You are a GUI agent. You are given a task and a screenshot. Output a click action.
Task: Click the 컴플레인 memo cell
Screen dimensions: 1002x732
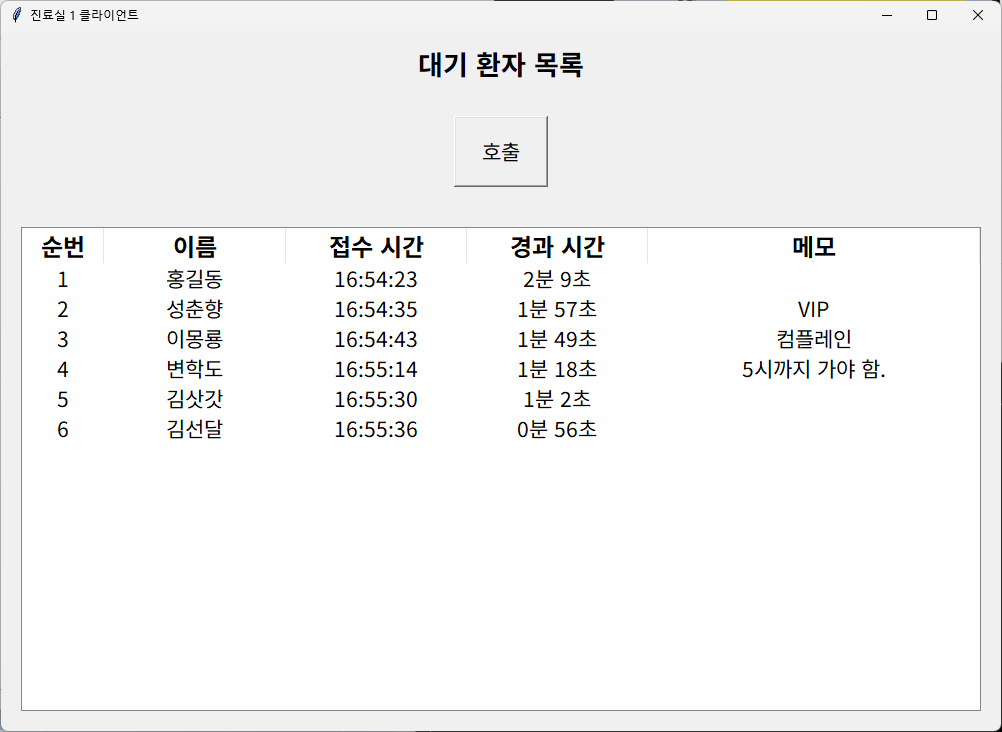point(813,340)
